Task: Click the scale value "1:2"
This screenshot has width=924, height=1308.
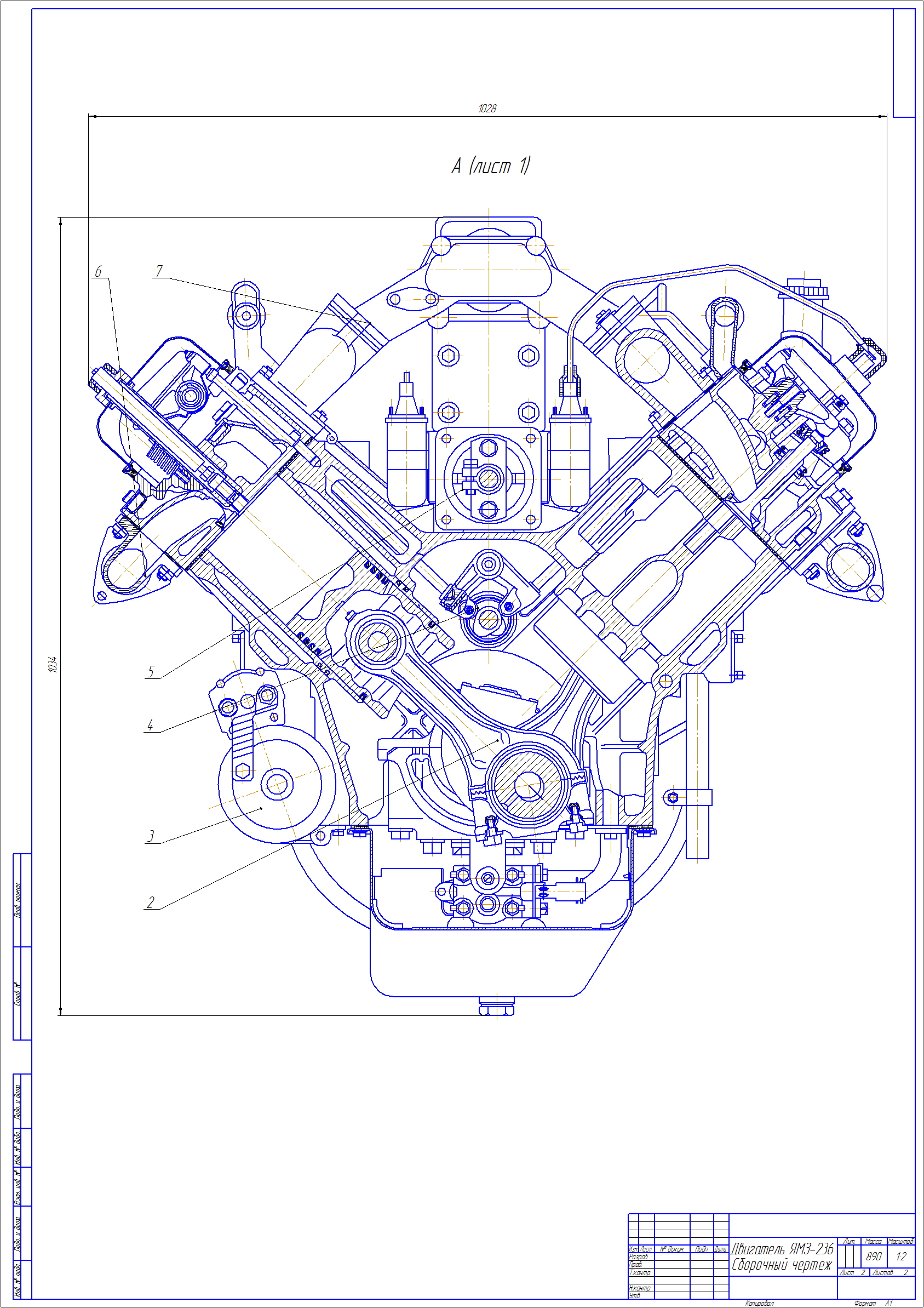Action: pos(901,1256)
